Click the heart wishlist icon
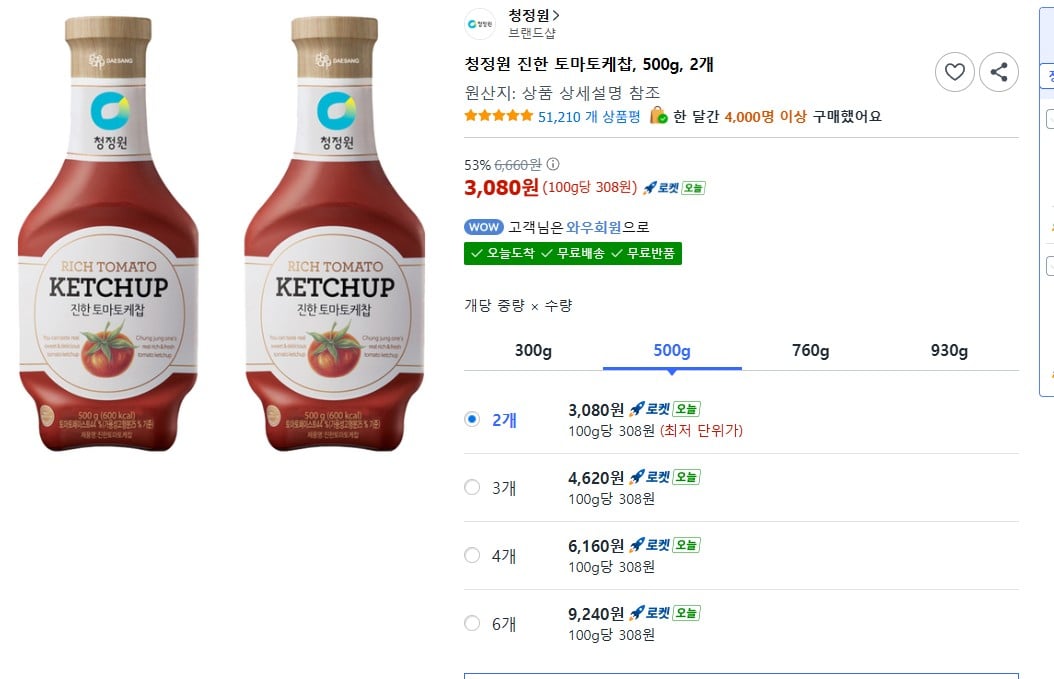Image resolution: width=1054 pixels, height=679 pixels. 955,71
